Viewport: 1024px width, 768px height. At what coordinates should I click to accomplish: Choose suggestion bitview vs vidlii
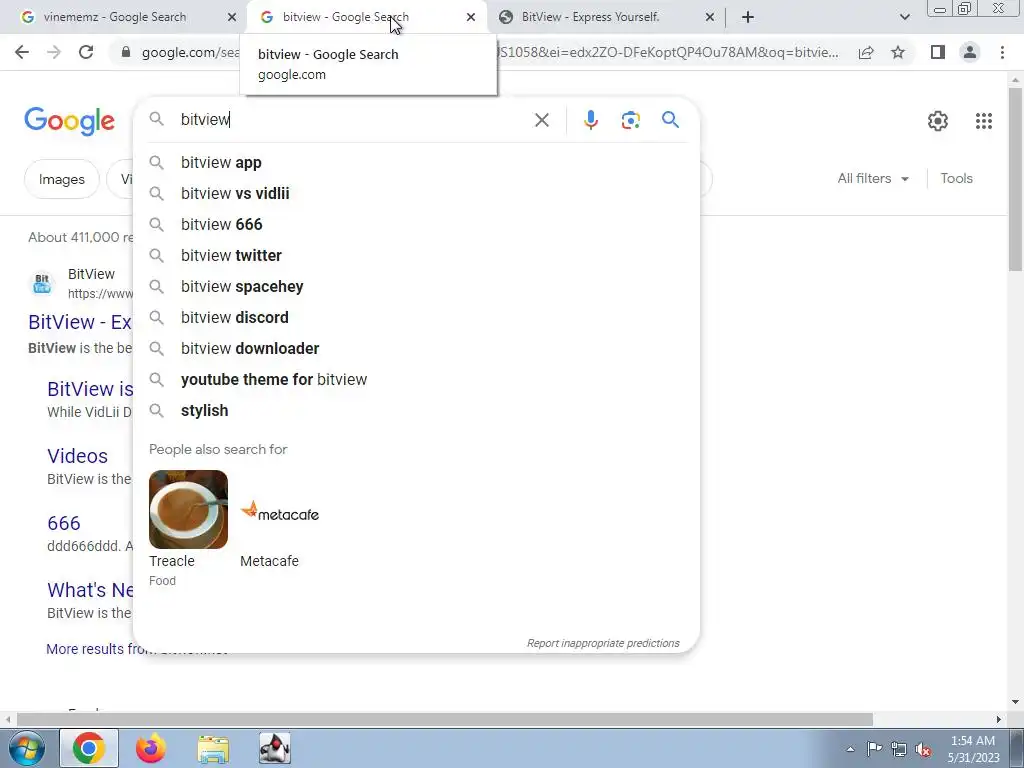[416, 193]
